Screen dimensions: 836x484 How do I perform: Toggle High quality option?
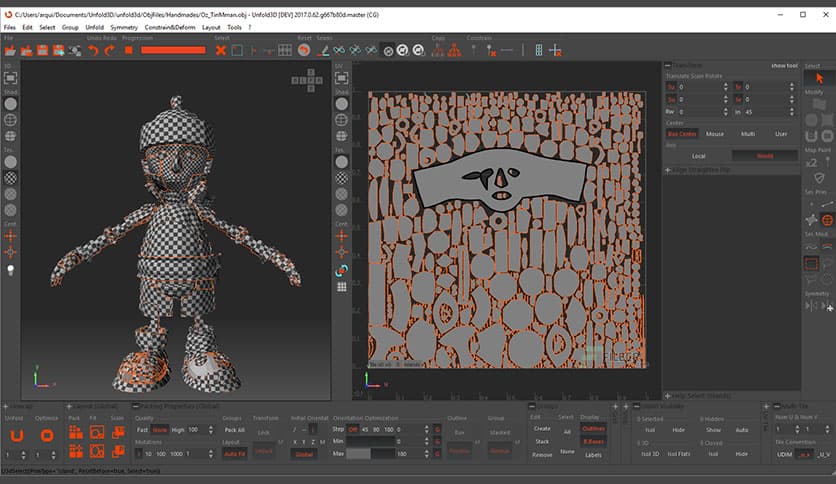pos(178,430)
